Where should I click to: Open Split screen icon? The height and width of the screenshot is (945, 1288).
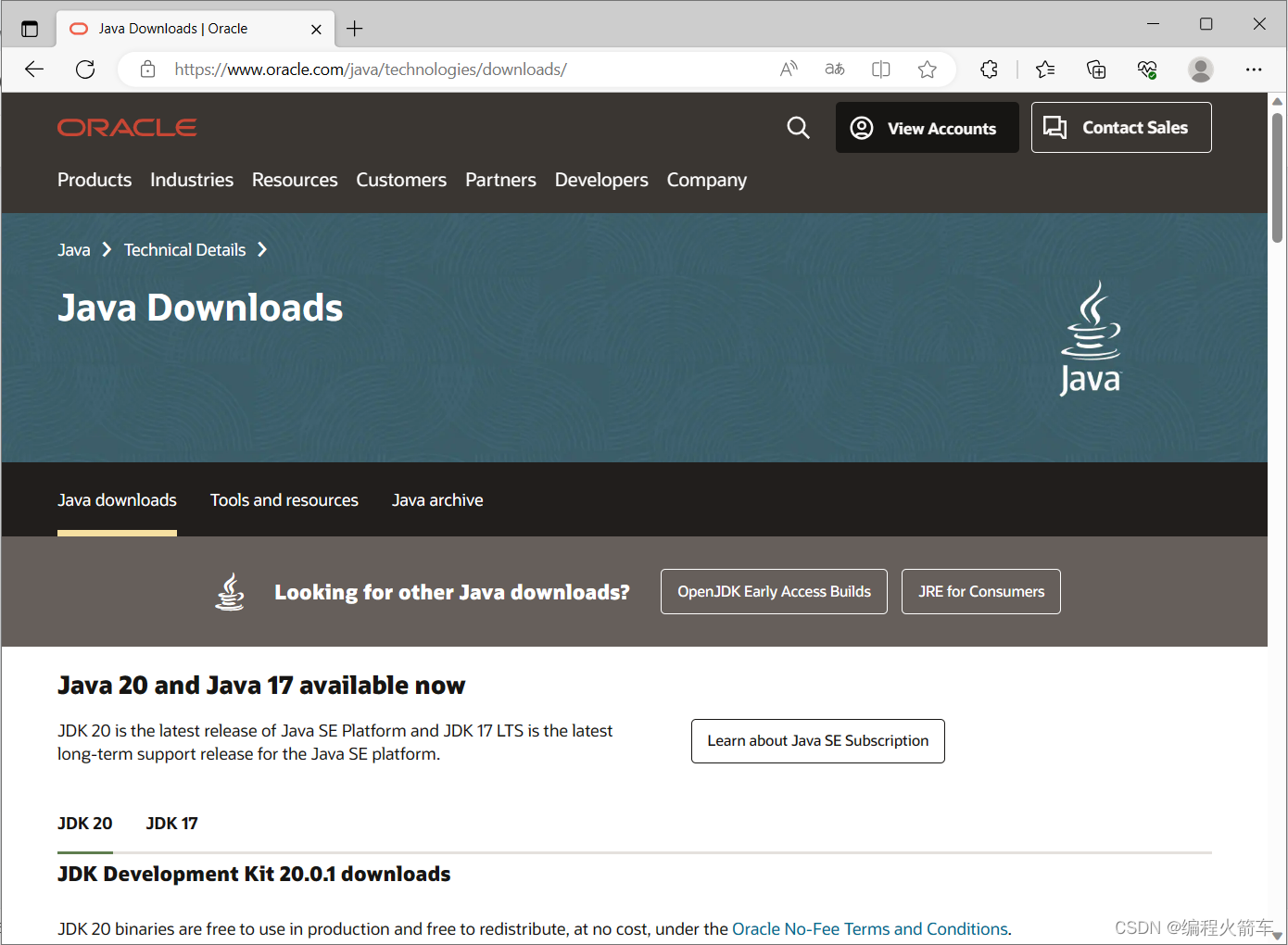(x=881, y=69)
